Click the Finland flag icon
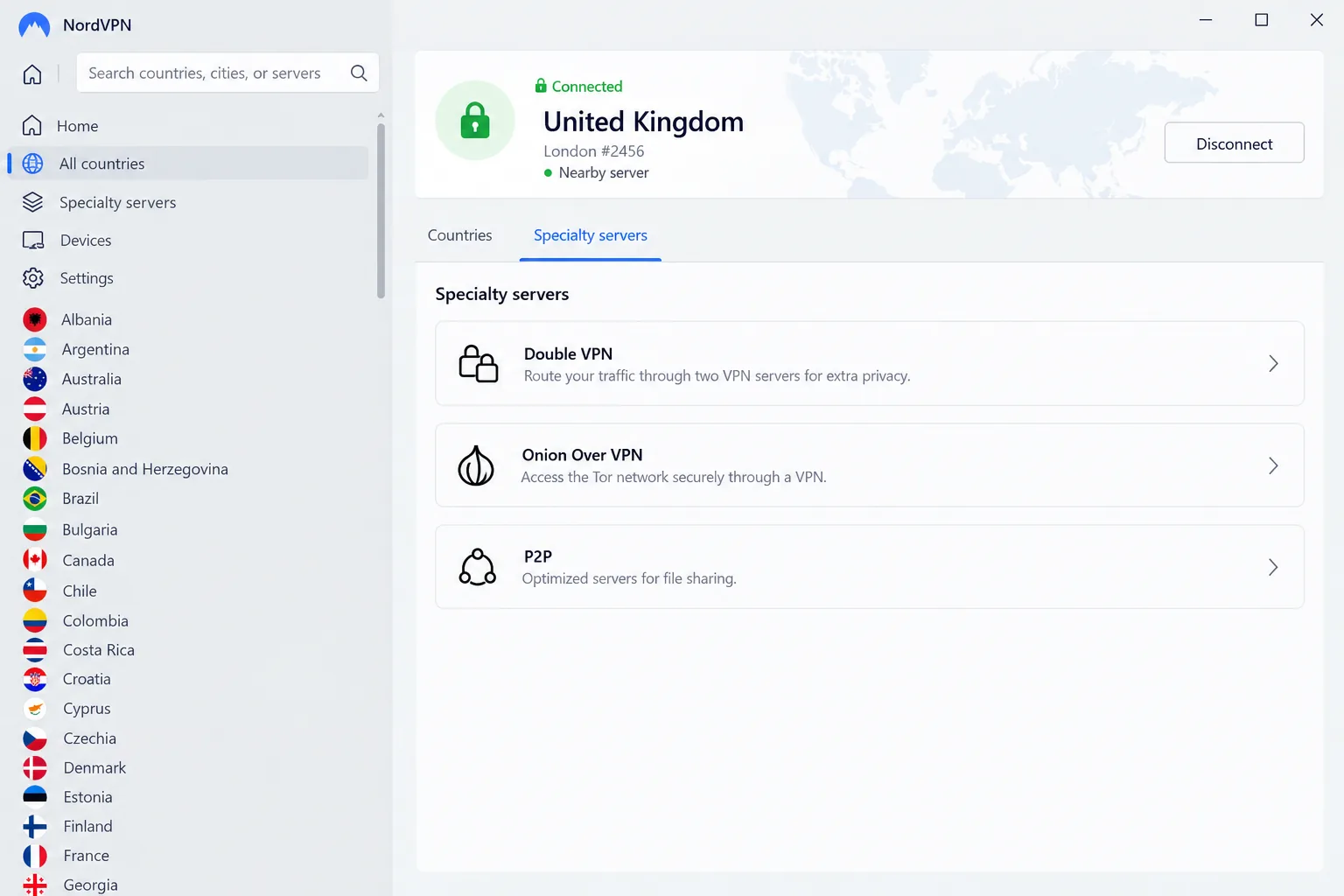Viewport: 1344px width, 896px height. [35, 826]
